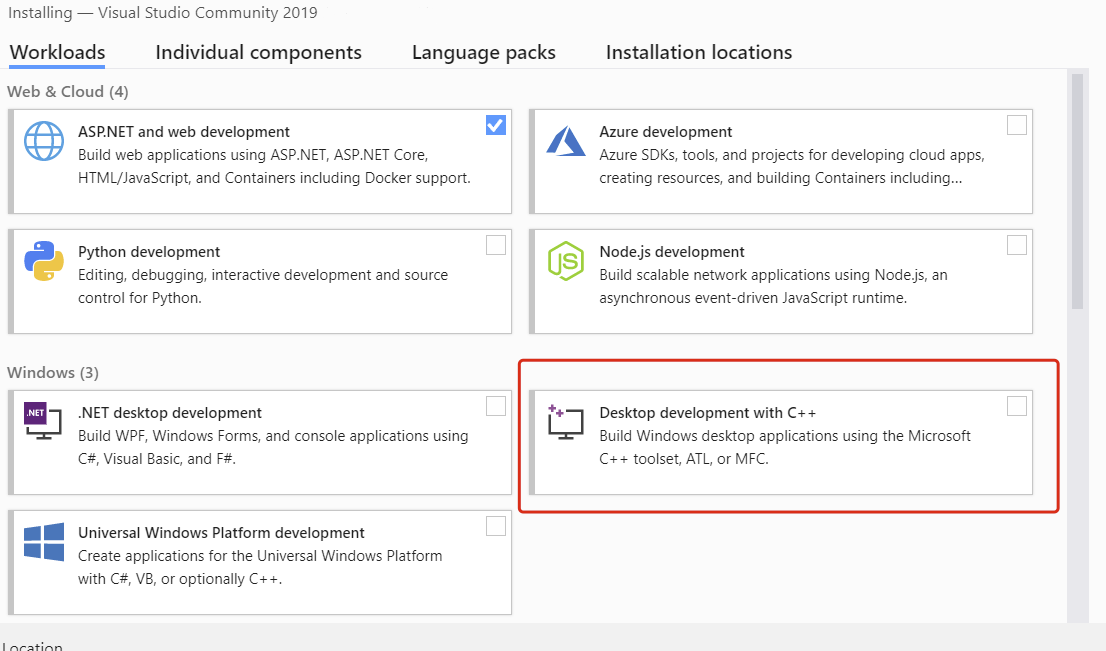Click the Python description about editing and debugging
Screen dimensions: 1106x651
262,286
